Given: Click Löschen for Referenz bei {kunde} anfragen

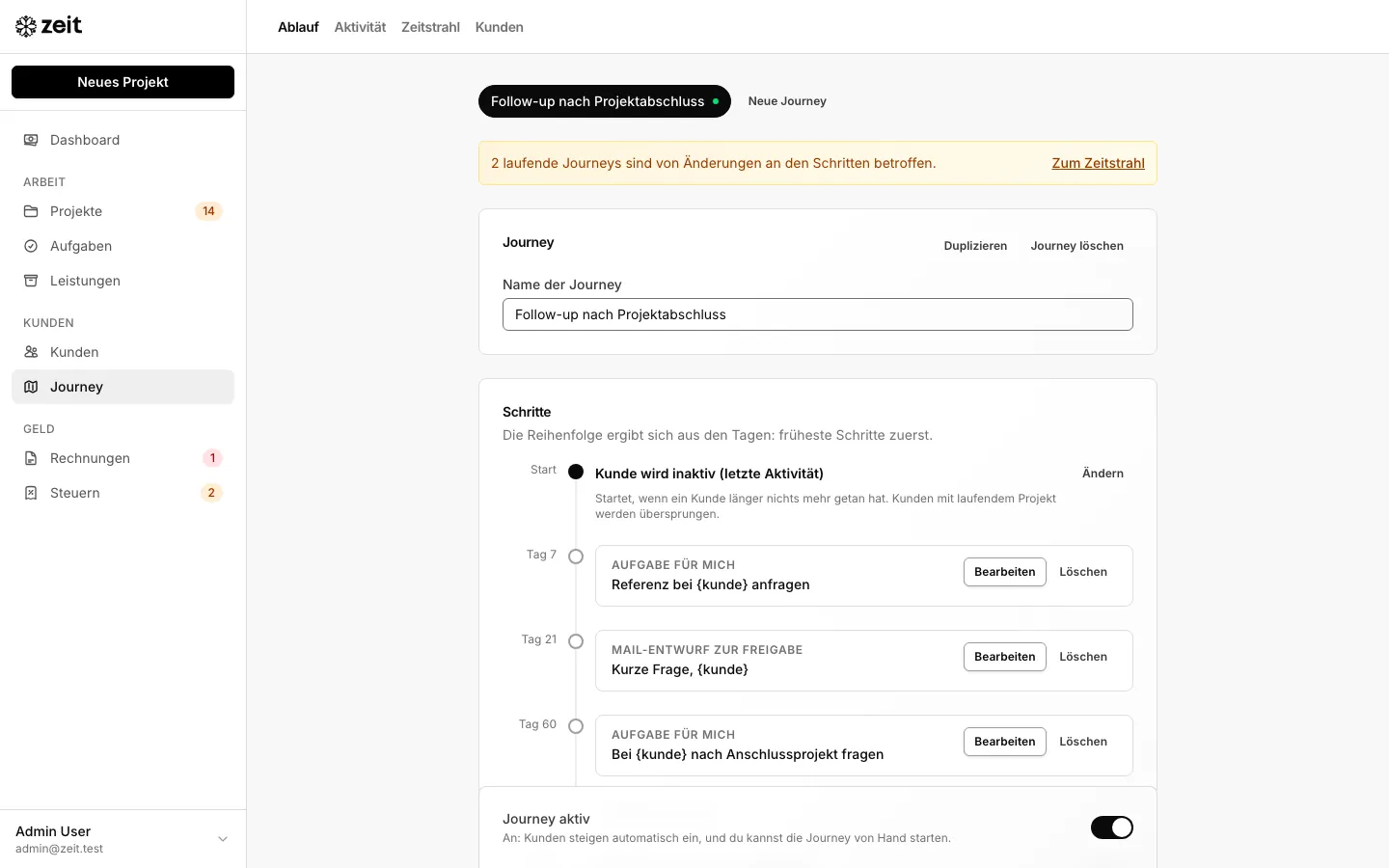Looking at the screenshot, I should click(x=1083, y=572).
